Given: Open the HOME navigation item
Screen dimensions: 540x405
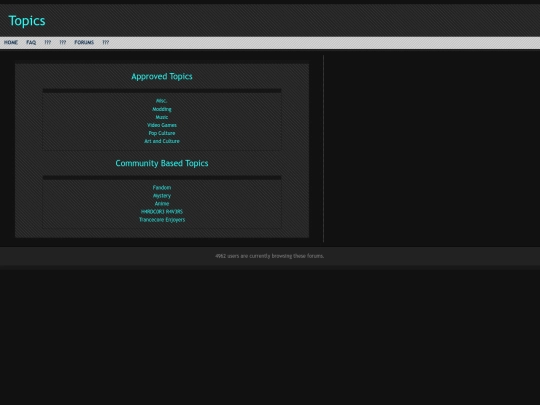Looking at the screenshot, I should point(11,42).
